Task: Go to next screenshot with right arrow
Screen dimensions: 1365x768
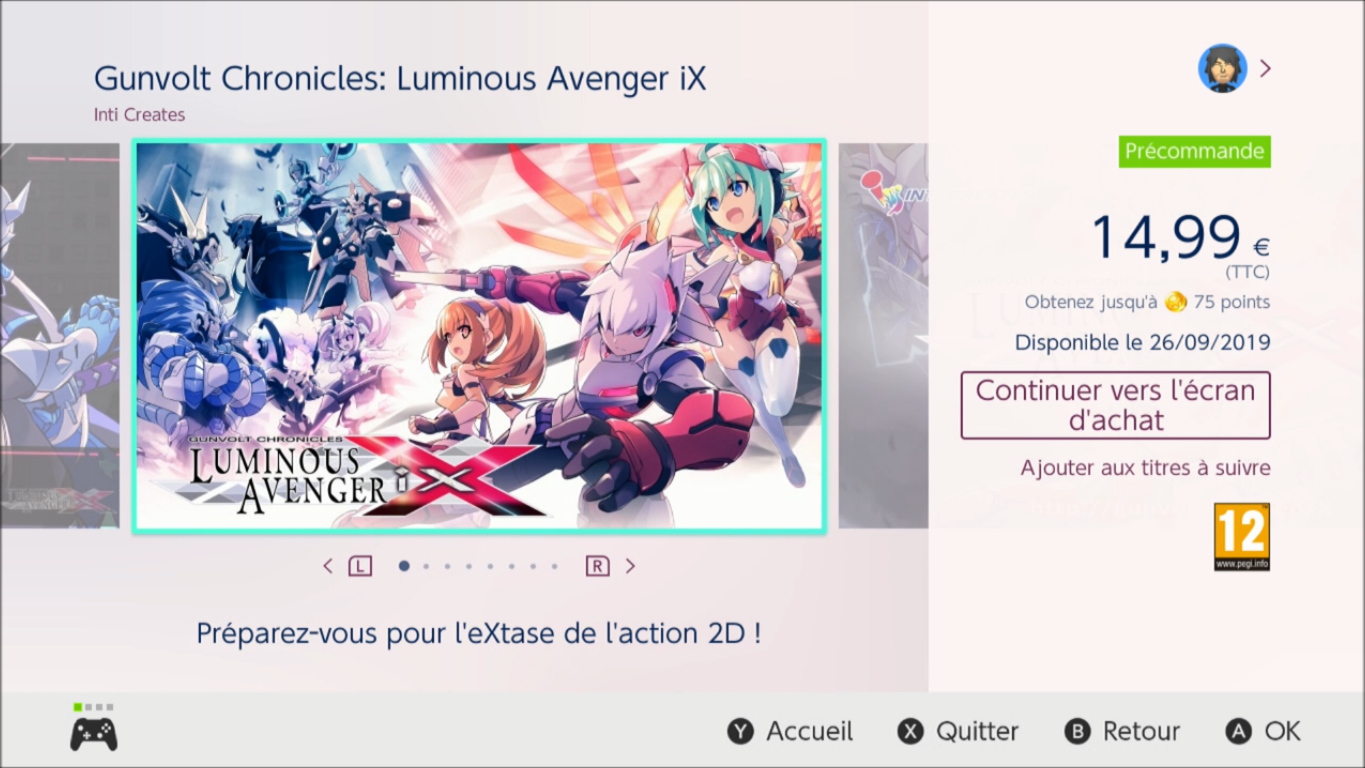Action: click(x=630, y=566)
